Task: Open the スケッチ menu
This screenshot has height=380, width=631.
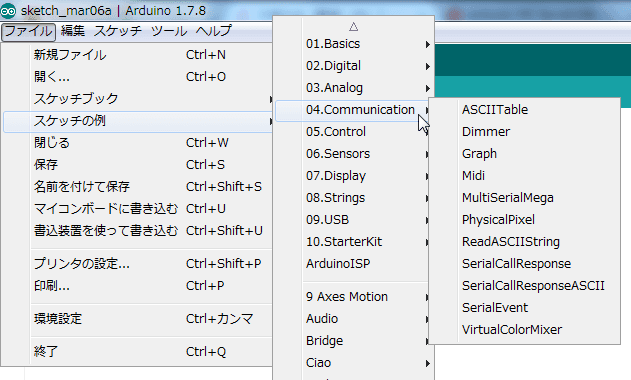Action: pyautogui.click(x=118, y=31)
